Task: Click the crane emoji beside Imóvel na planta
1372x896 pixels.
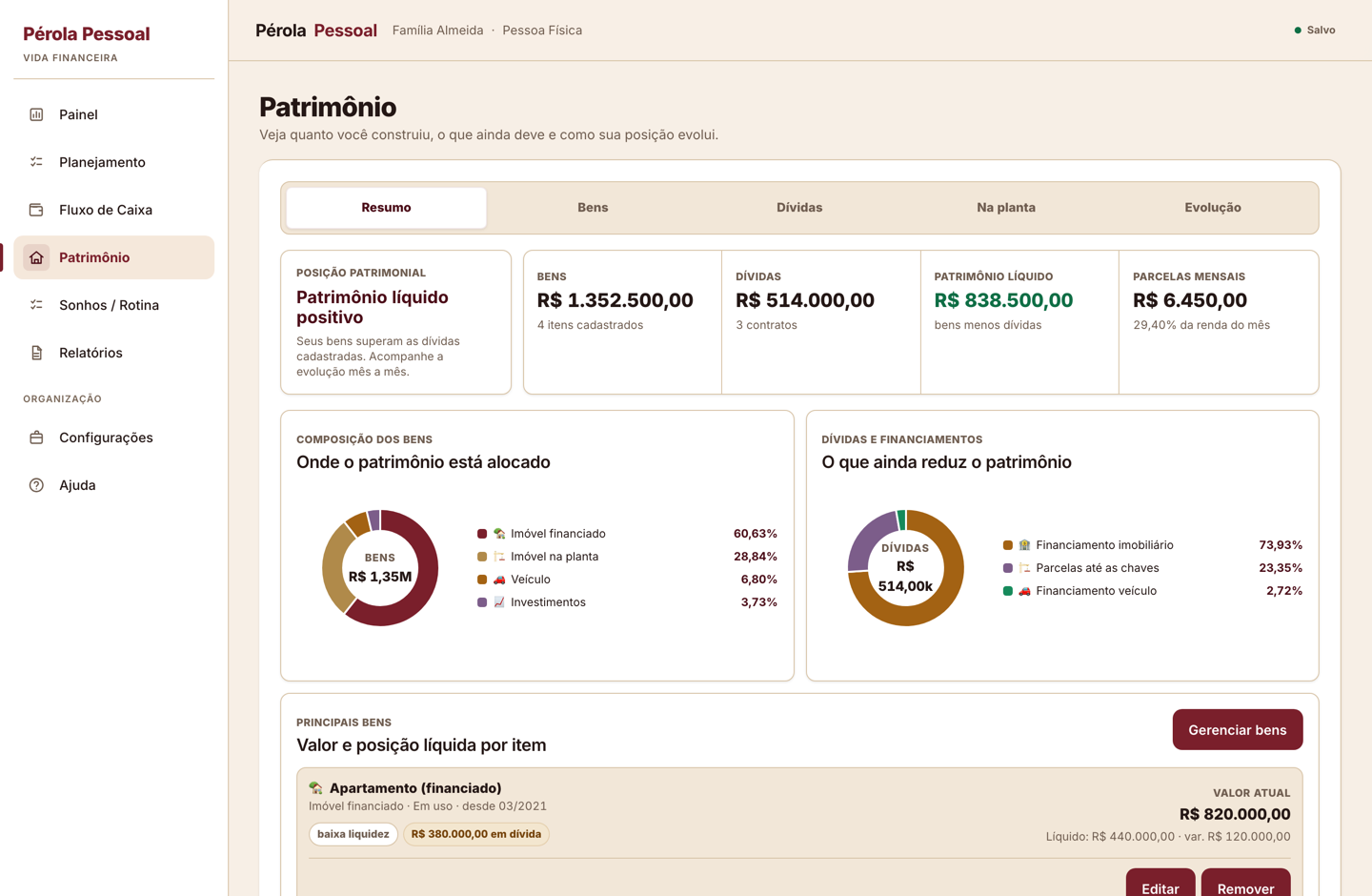Action: point(499,557)
